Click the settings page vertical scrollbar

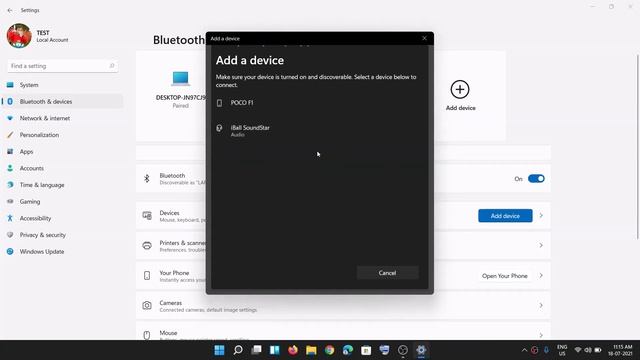pos(638,147)
